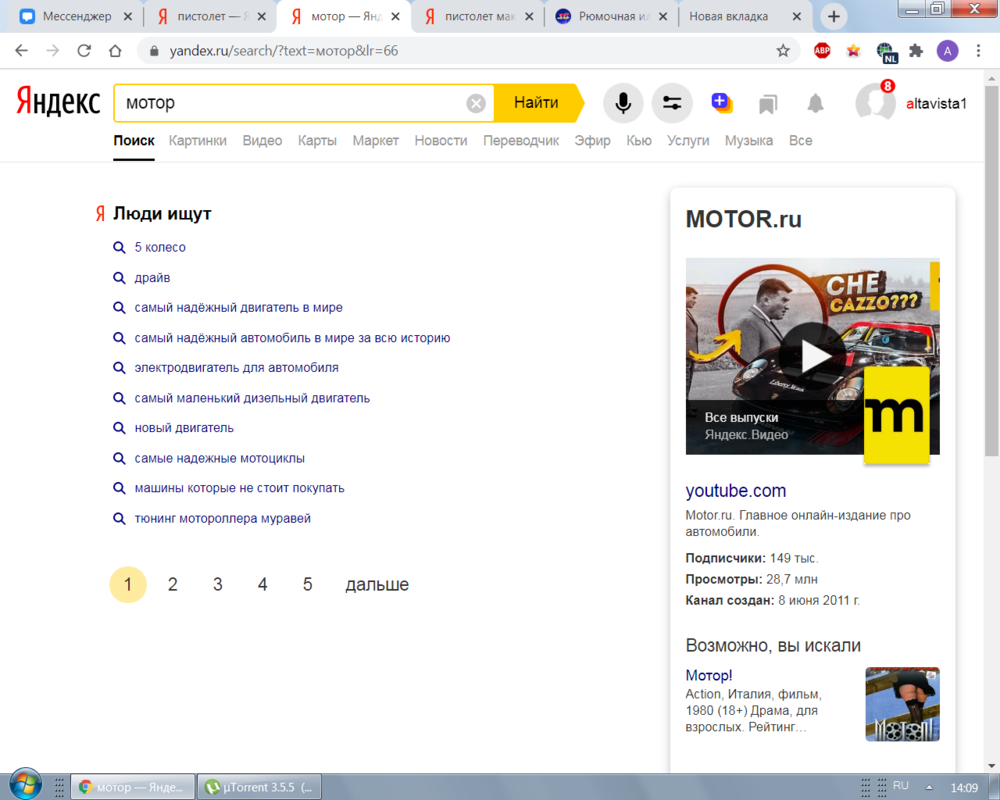Reload the page
1000x800 pixels.
pyautogui.click(x=84, y=50)
